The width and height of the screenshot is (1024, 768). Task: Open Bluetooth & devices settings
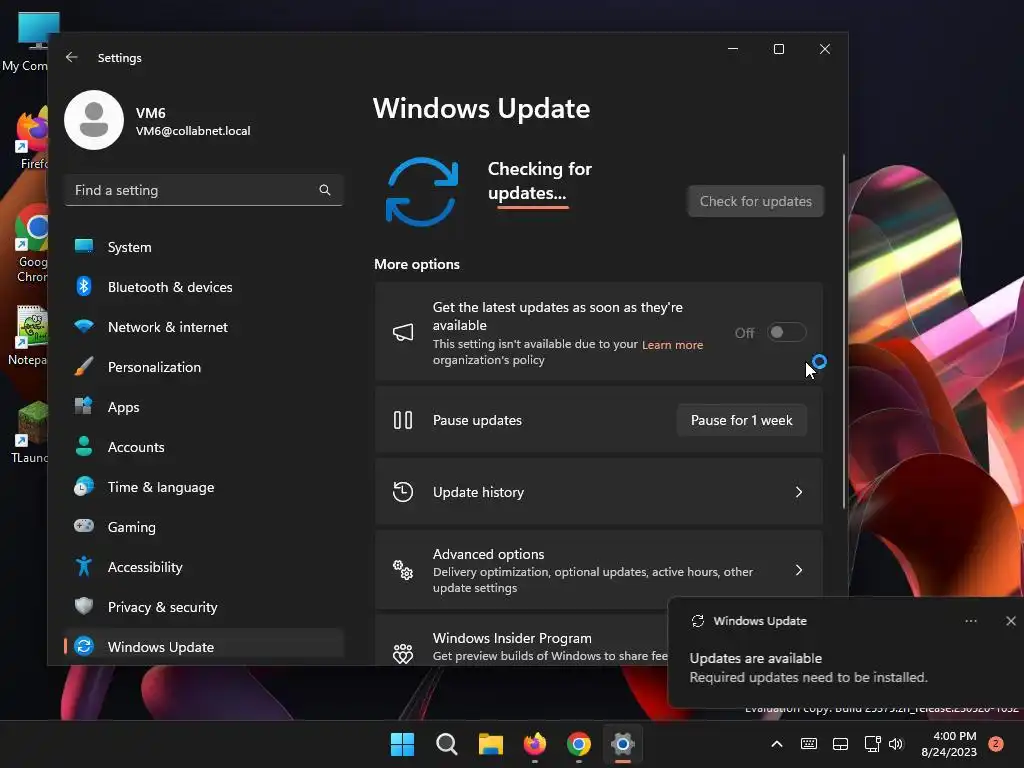[204, 287]
